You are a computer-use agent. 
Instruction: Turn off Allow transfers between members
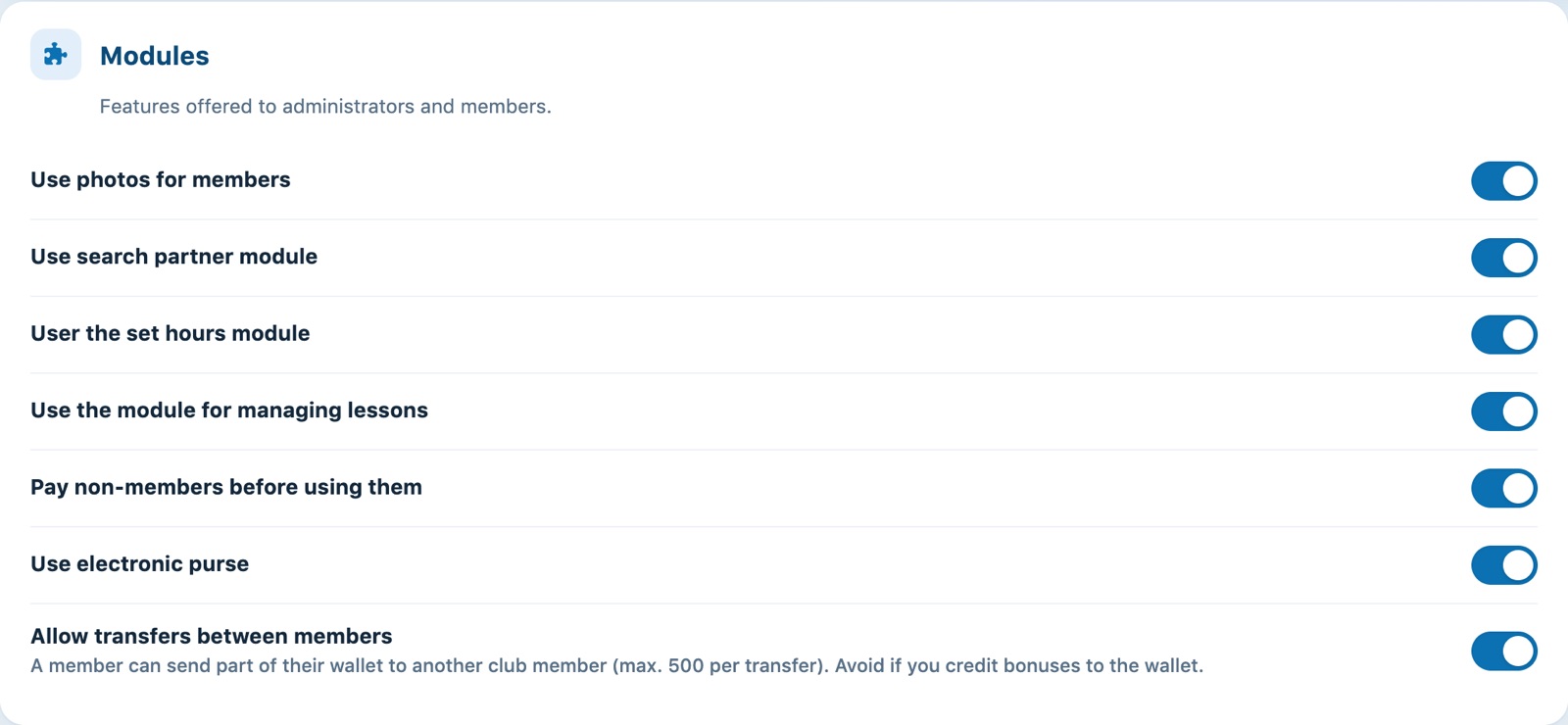(1503, 652)
